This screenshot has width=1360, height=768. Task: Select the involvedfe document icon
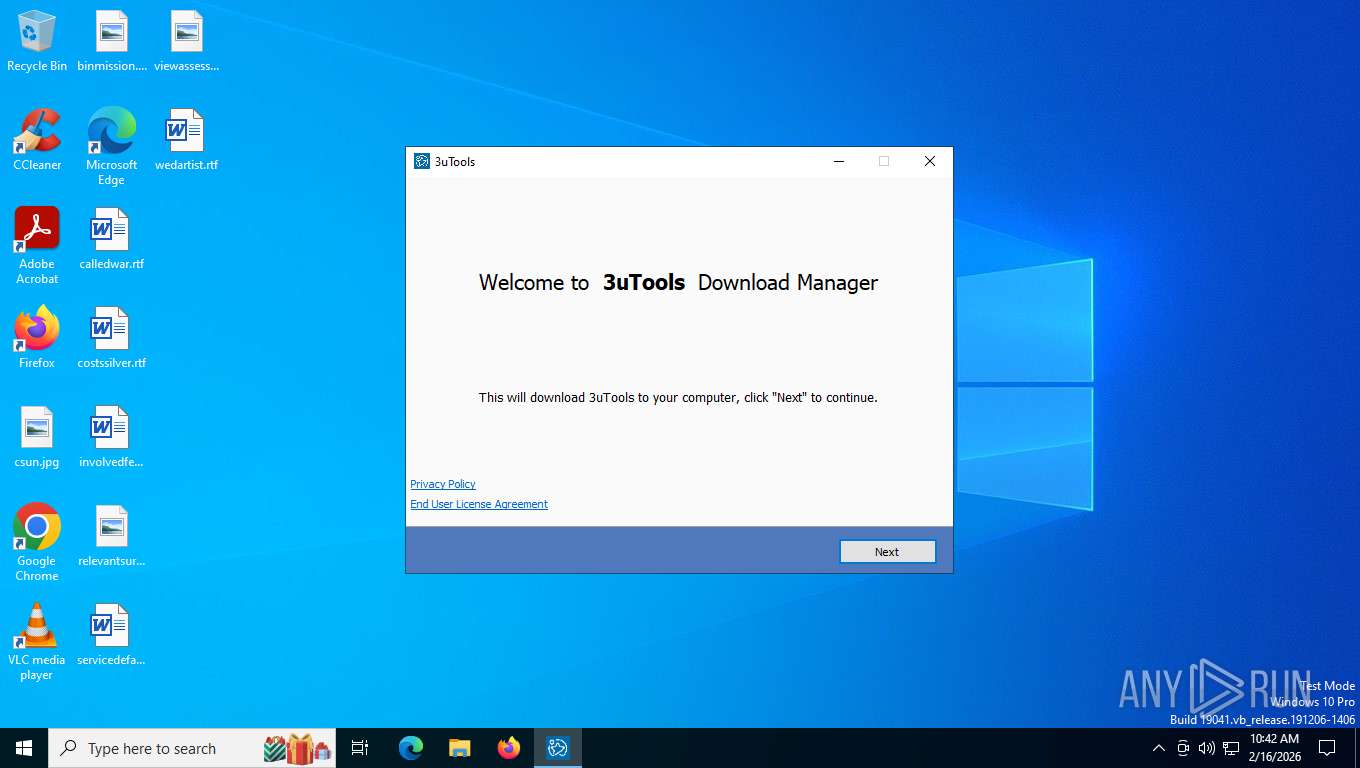(x=112, y=437)
